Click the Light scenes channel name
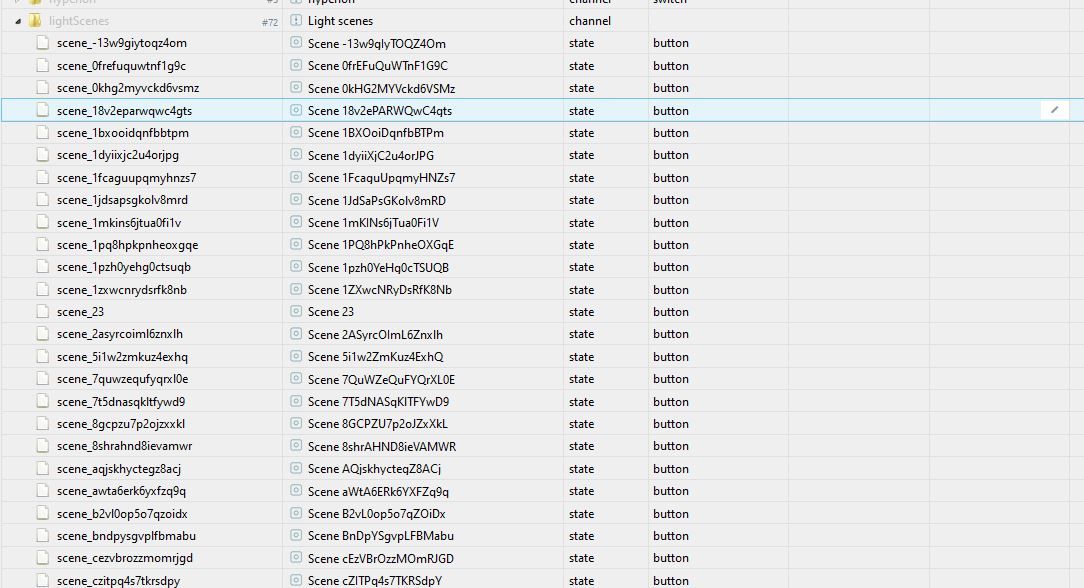This screenshot has width=1084, height=588. (x=340, y=21)
